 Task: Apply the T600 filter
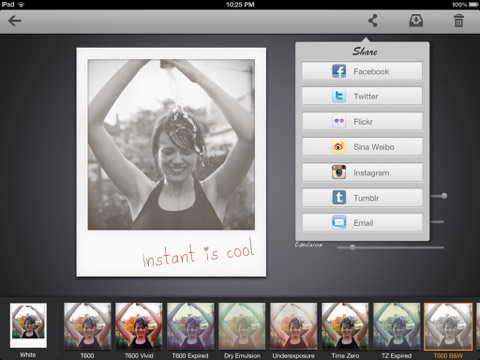pyautogui.click(x=87, y=326)
